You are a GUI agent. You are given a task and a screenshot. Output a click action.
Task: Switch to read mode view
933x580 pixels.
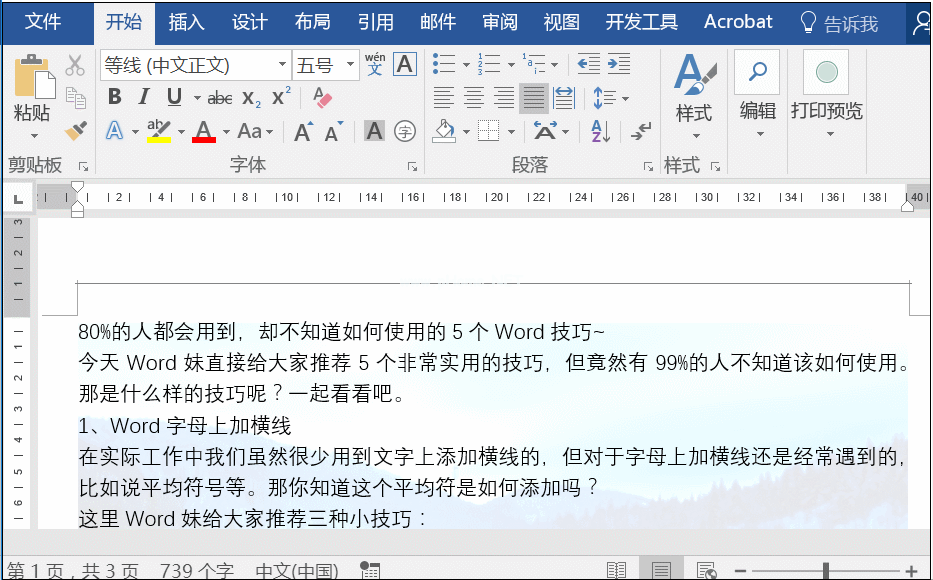click(616, 570)
